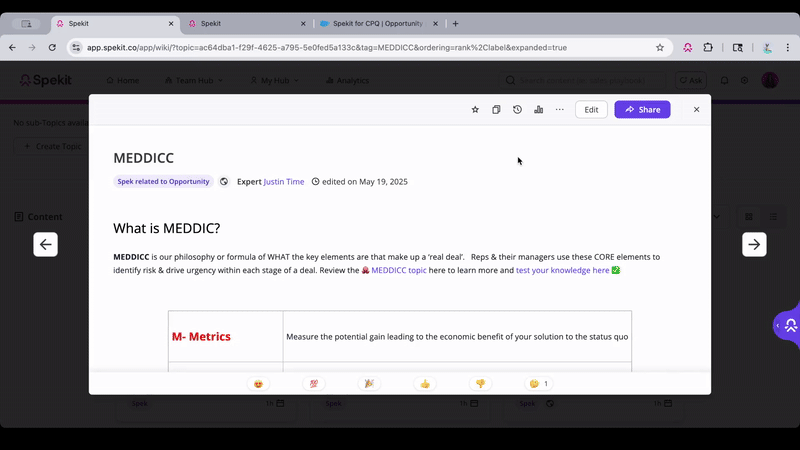Open the more options ellipsis menu

[560, 110]
